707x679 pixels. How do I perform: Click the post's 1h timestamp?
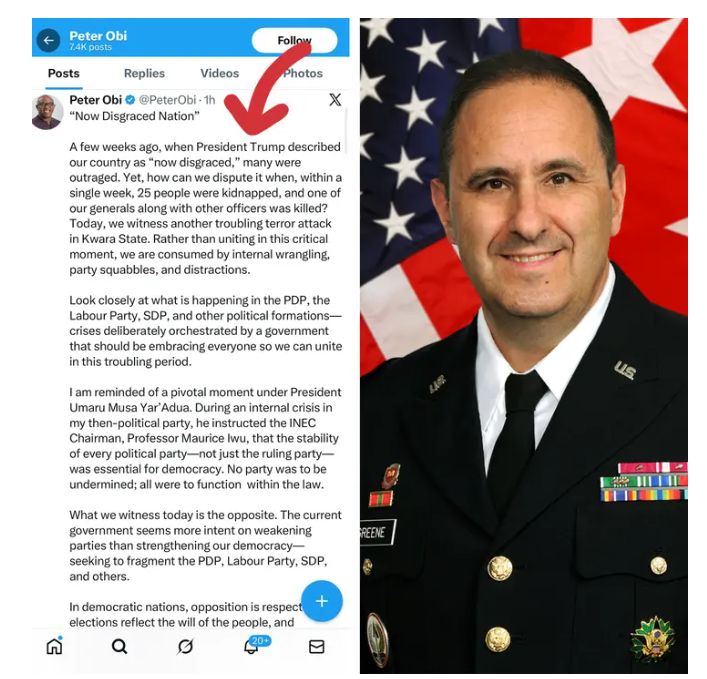(210, 100)
